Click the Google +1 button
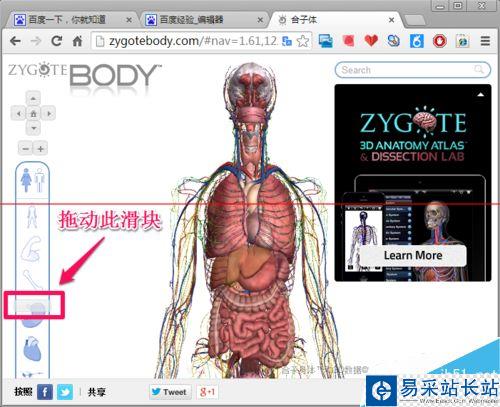Screen dimensions: 500x407 tap(207, 392)
